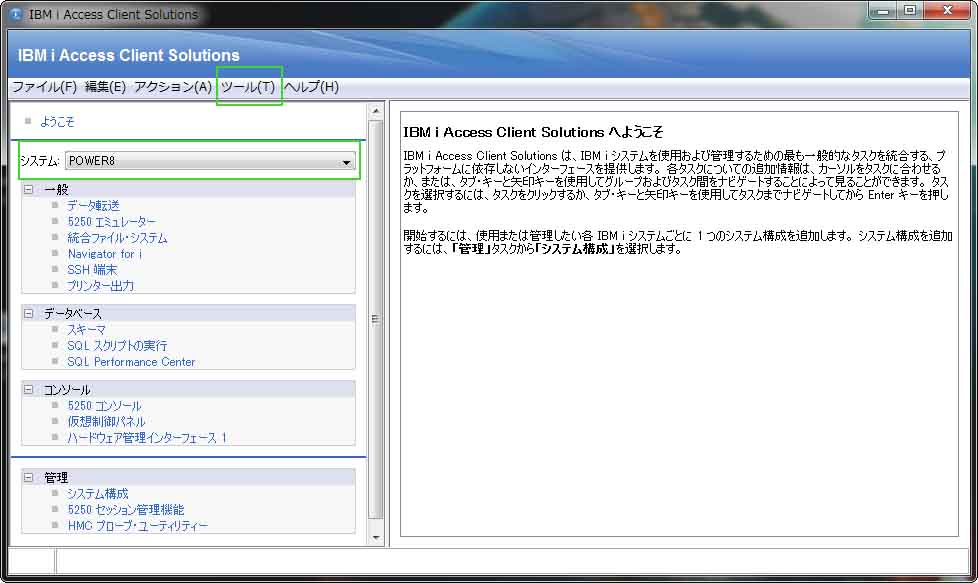Open プリンター出力
The width and height of the screenshot is (978, 583).
point(100,286)
